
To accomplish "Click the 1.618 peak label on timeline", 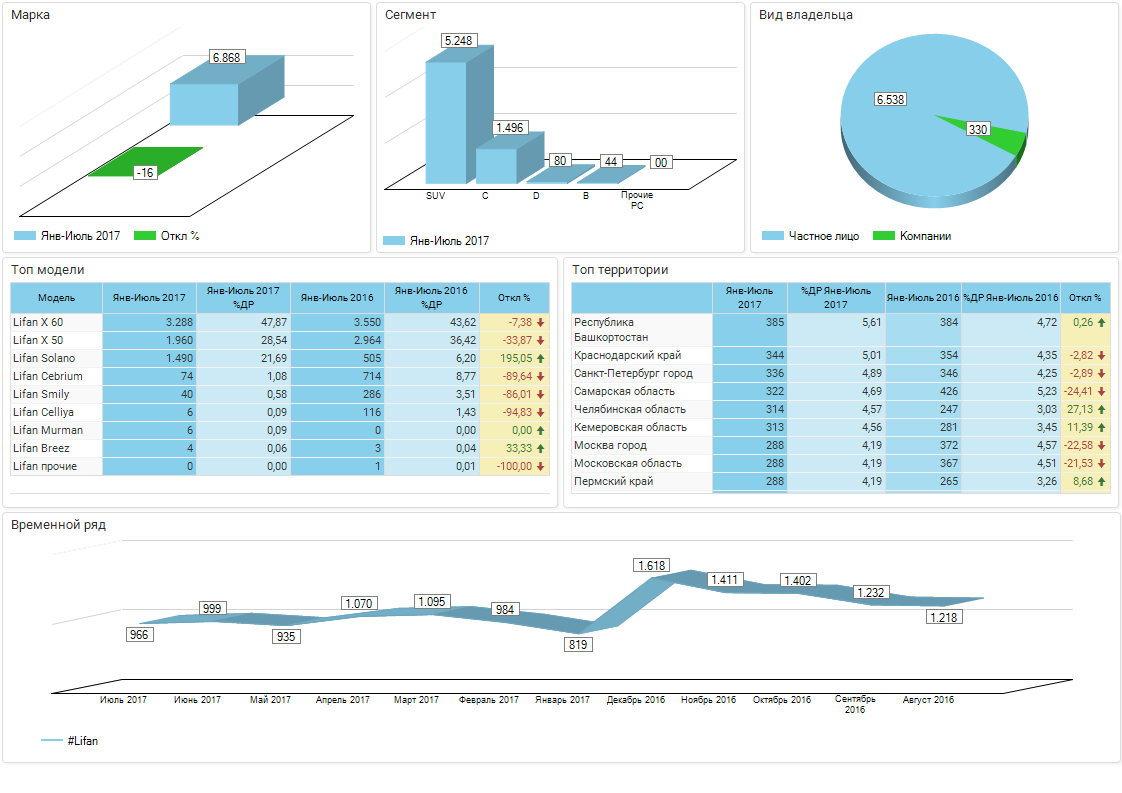I will tap(651, 566).
